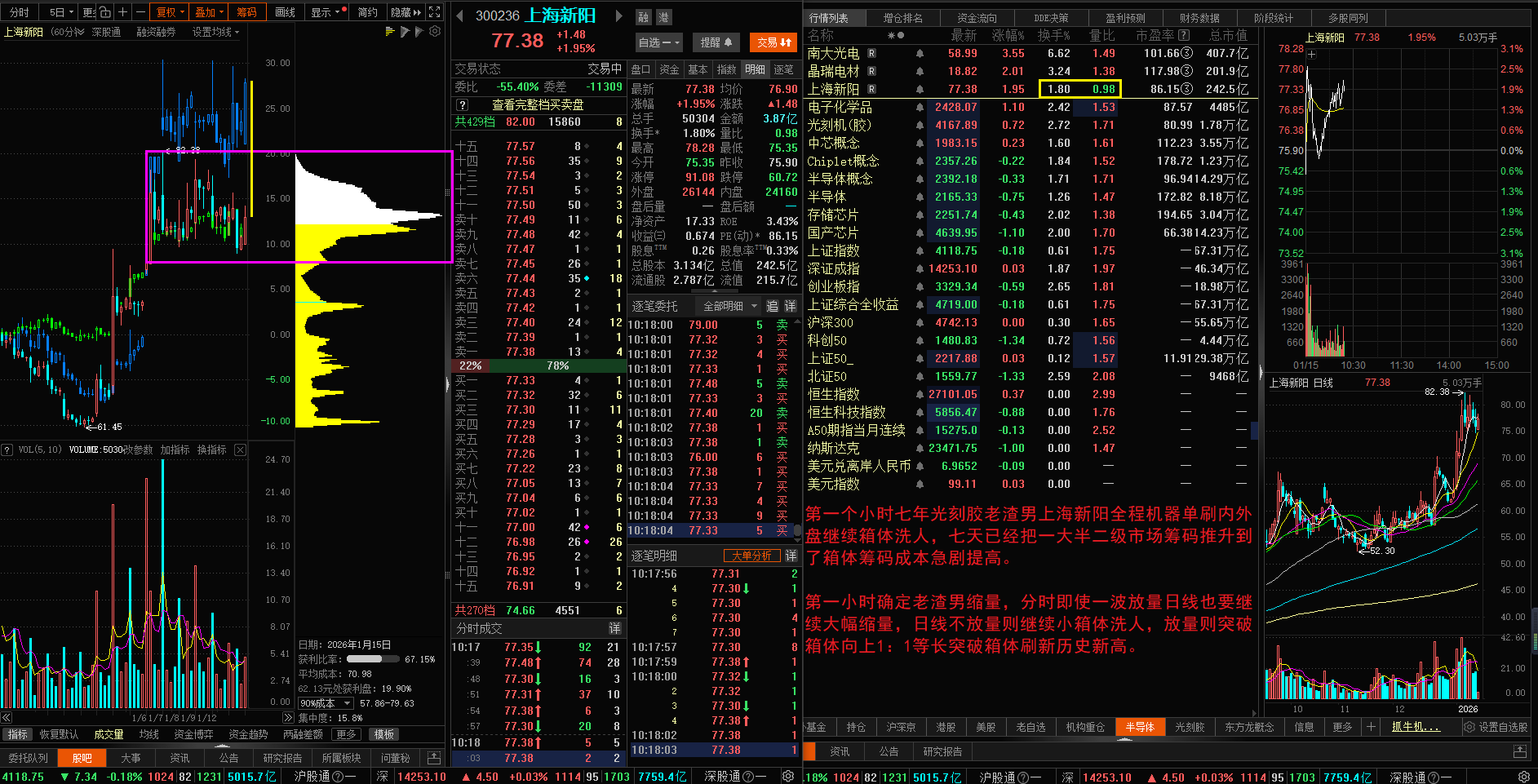1538x784 pixels.
Task: Close the VOL indicator sub-chart
Action: click(x=240, y=450)
